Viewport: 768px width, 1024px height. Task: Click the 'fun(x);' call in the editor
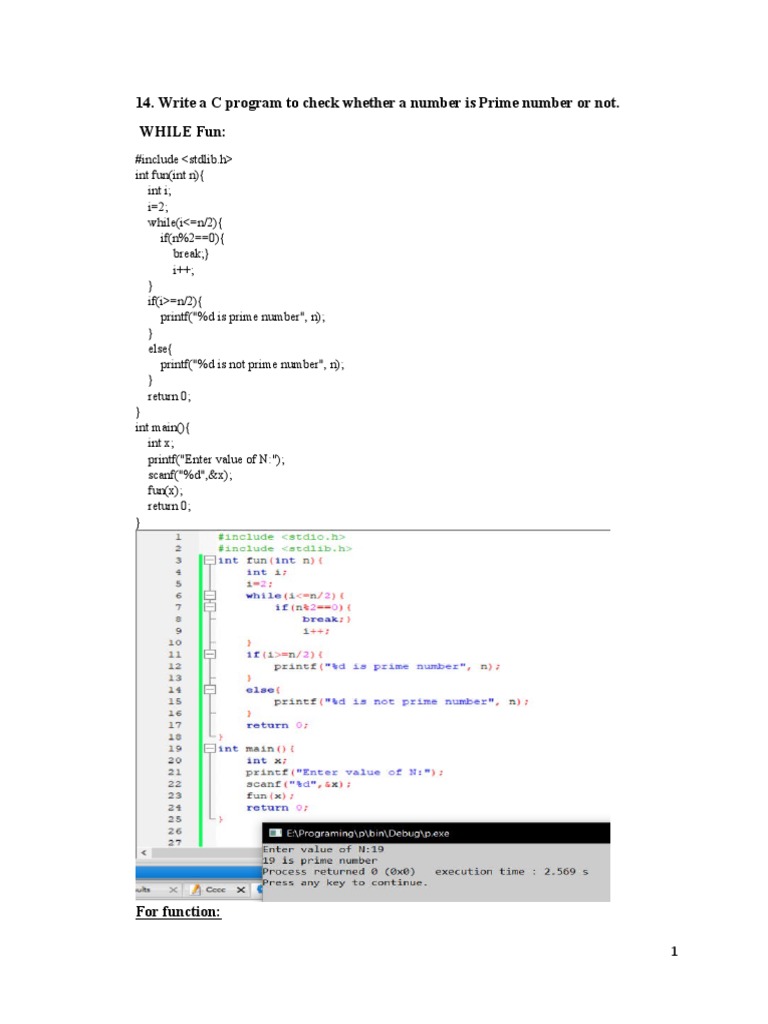tap(270, 795)
